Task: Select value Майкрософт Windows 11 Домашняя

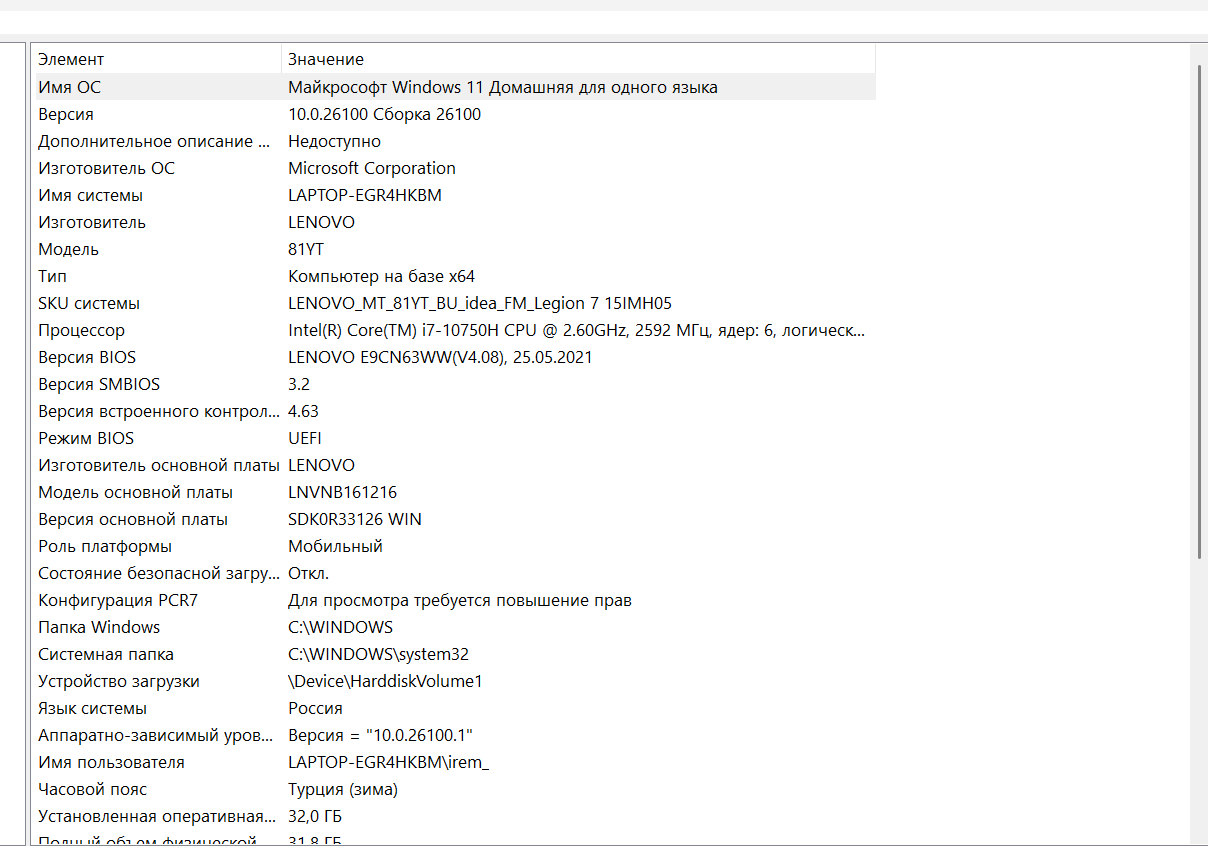Action: pos(503,87)
